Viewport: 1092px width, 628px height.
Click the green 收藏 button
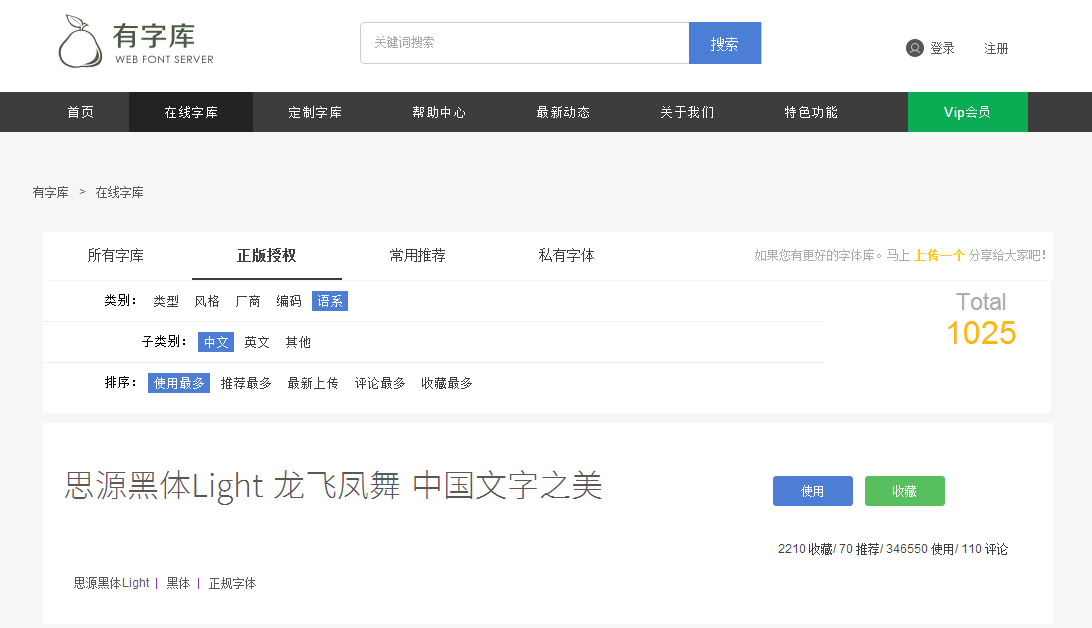click(x=905, y=491)
